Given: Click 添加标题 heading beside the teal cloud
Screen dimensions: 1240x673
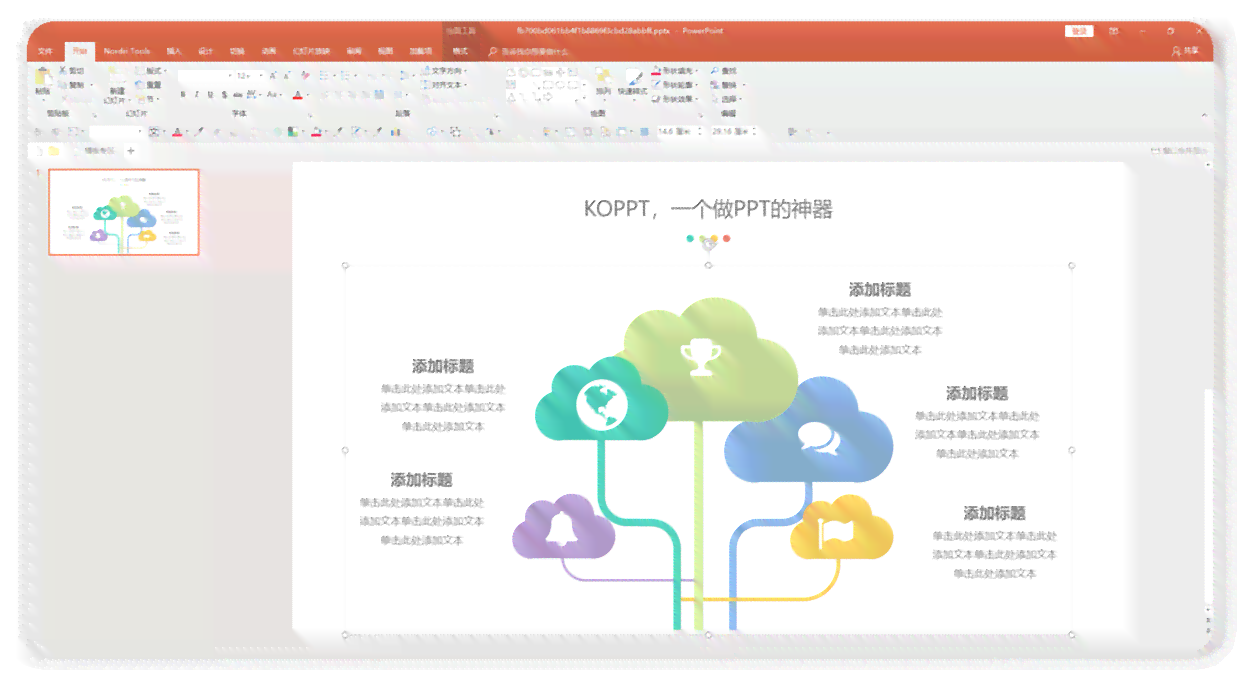Looking at the screenshot, I should coord(442,366).
